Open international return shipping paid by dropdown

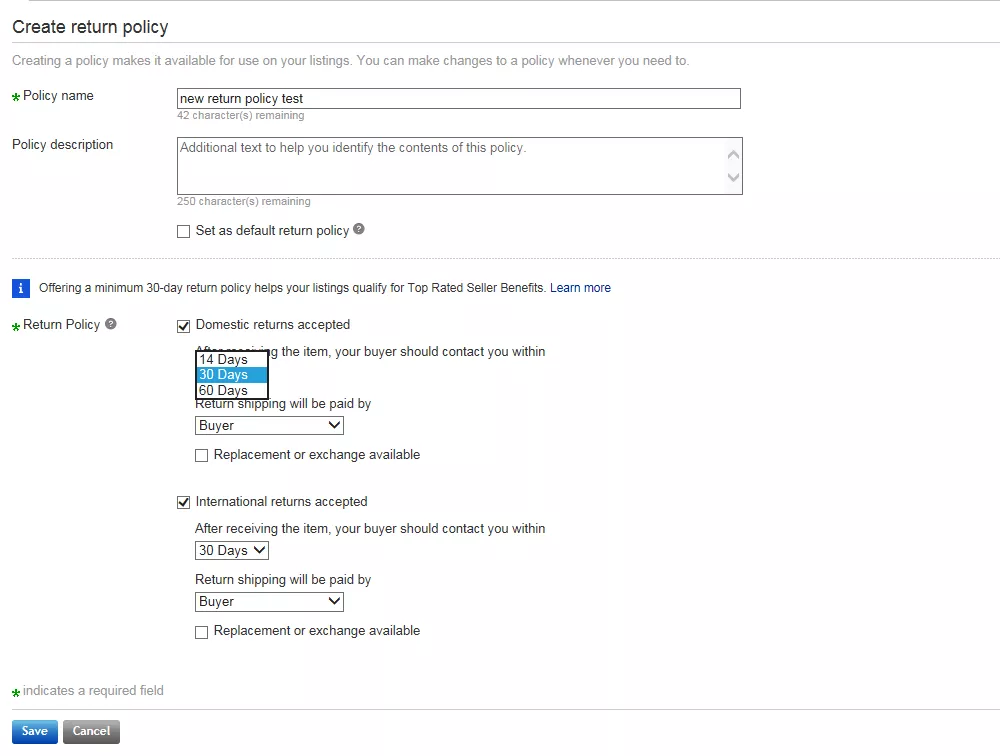(269, 602)
